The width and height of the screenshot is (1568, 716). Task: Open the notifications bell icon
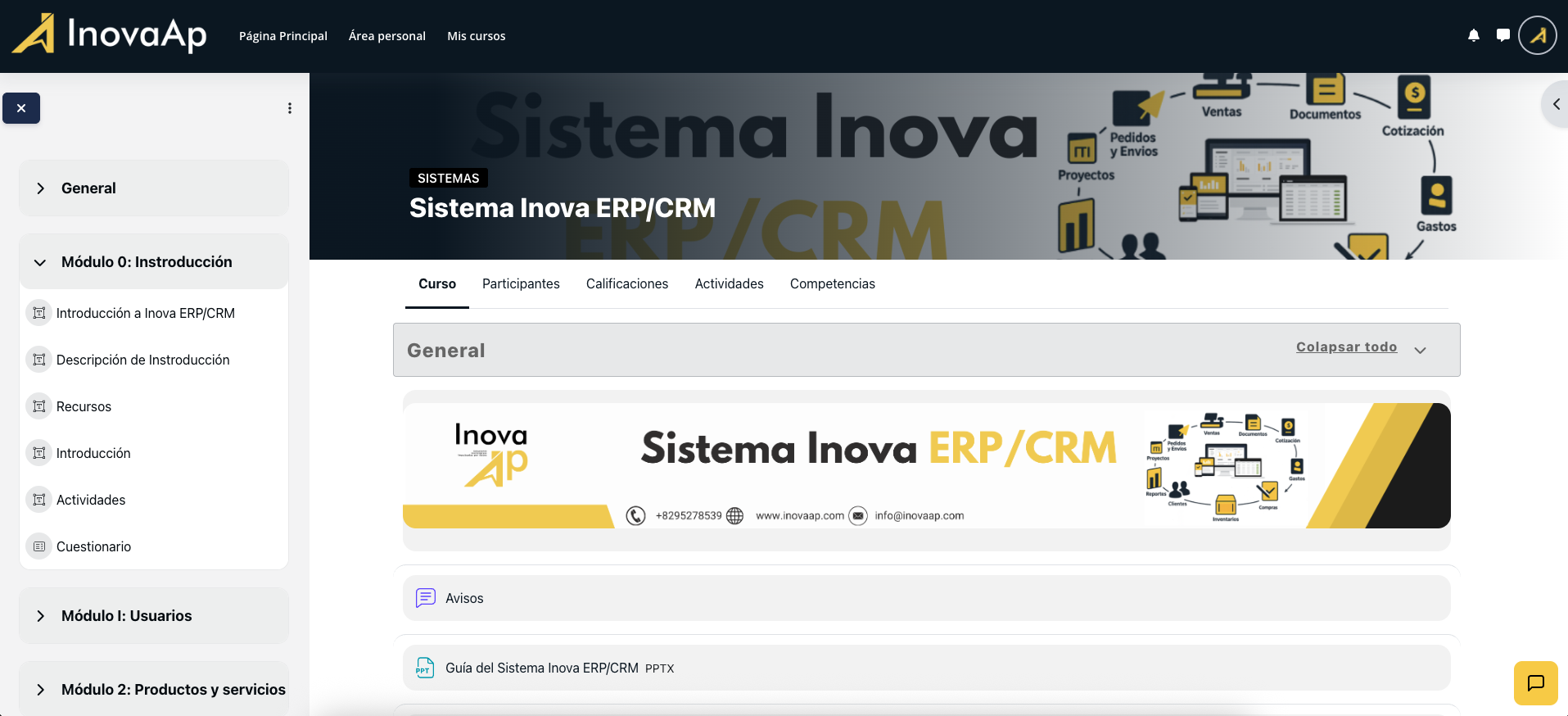pos(1473,35)
